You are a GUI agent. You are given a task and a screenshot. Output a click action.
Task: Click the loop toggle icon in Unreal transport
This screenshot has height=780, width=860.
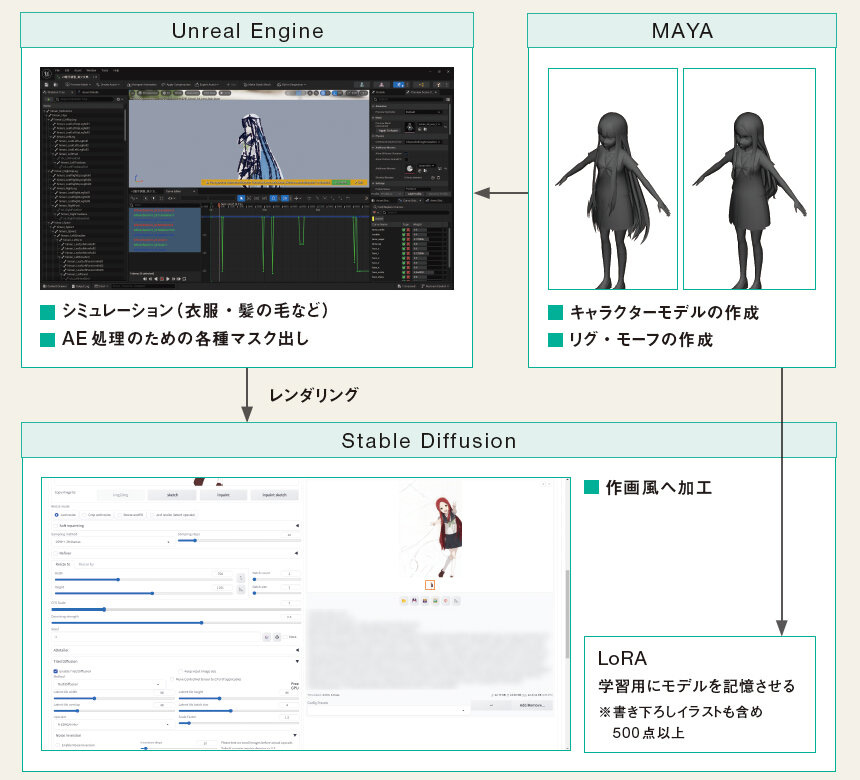point(184,279)
